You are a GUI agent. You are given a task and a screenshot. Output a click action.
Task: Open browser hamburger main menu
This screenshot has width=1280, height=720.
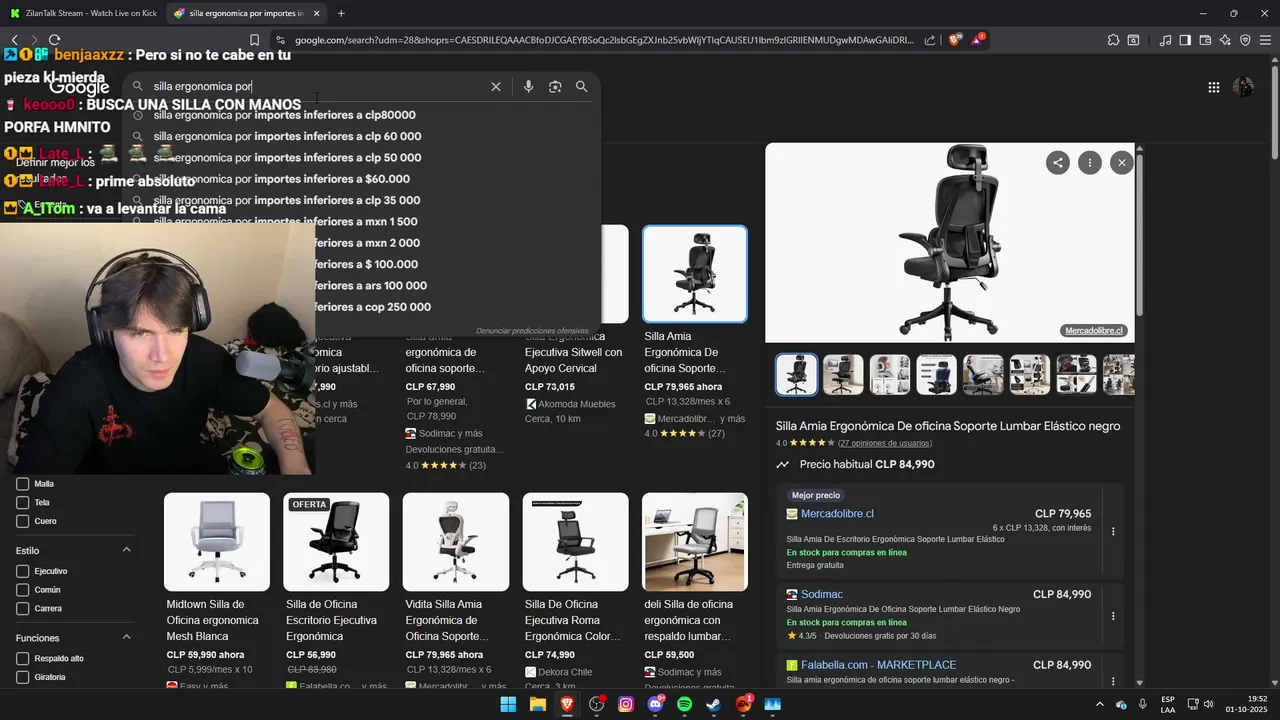pos(1265,40)
